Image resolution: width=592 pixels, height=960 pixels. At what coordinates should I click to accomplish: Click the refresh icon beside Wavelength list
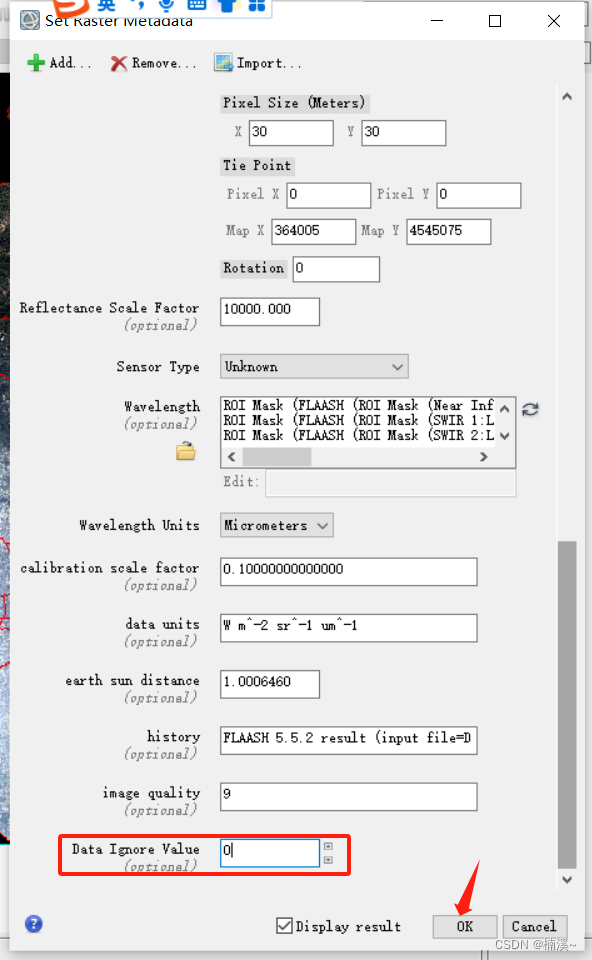click(530, 410)
